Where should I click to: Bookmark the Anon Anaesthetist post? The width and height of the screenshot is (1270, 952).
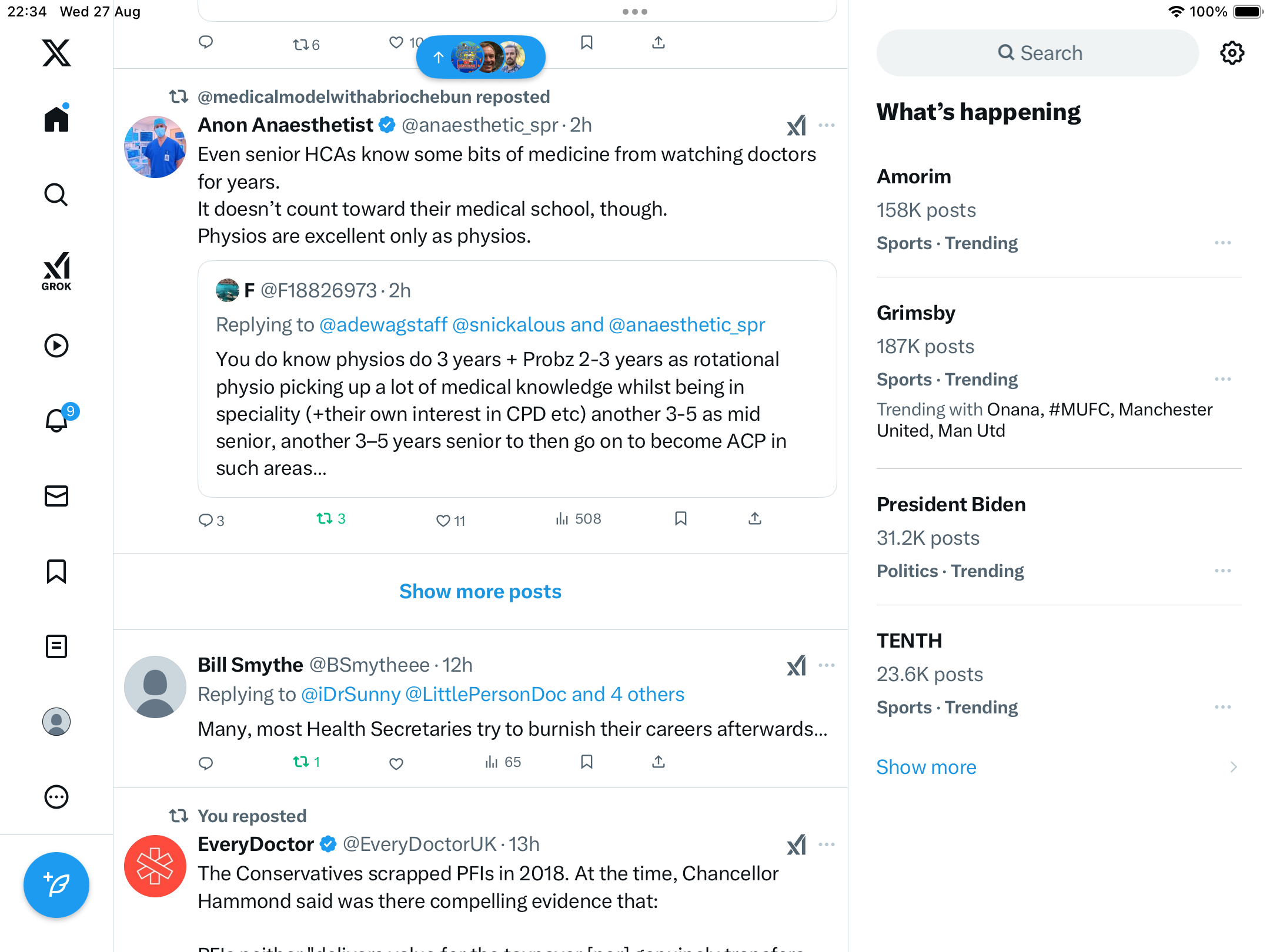click(x=681, y=518)
